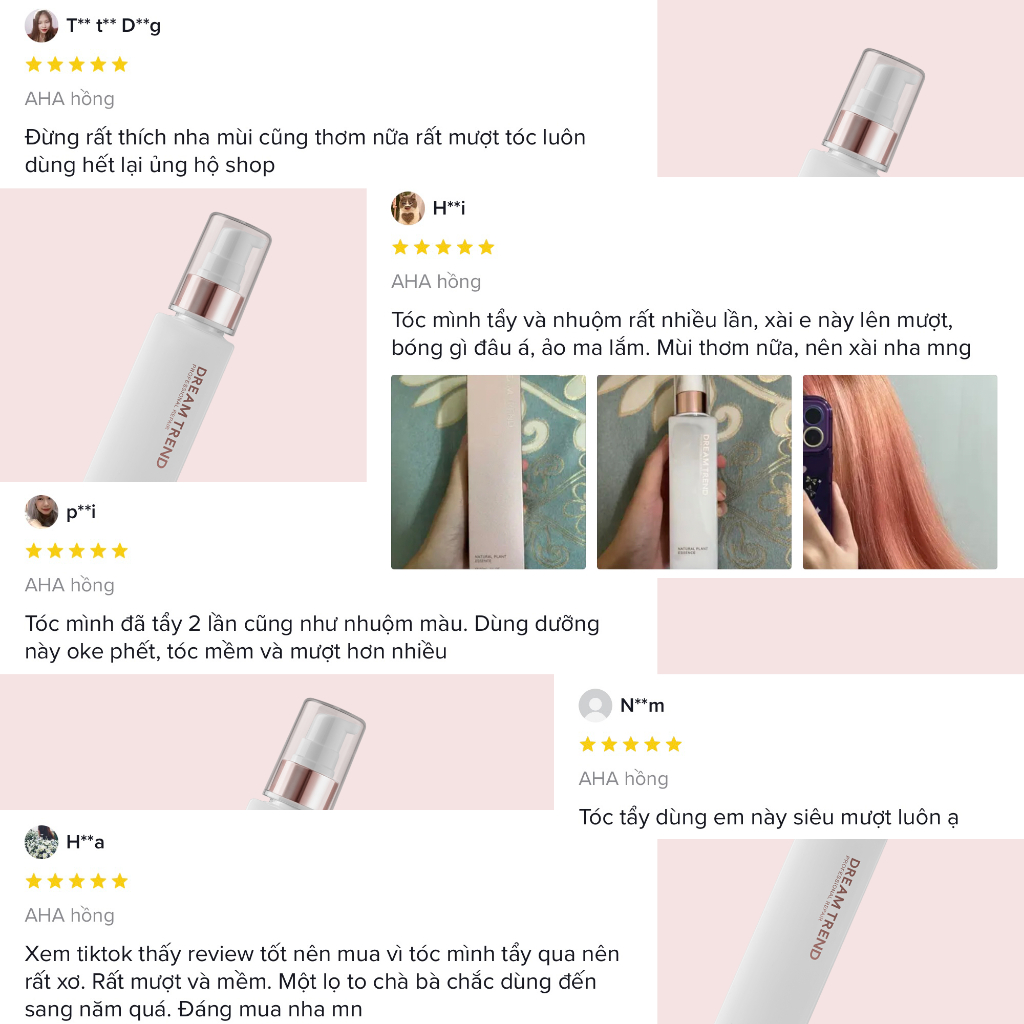Screen dimensions: 1024x1024
Task: View the handheld bottle review photo
Action: 694,472
